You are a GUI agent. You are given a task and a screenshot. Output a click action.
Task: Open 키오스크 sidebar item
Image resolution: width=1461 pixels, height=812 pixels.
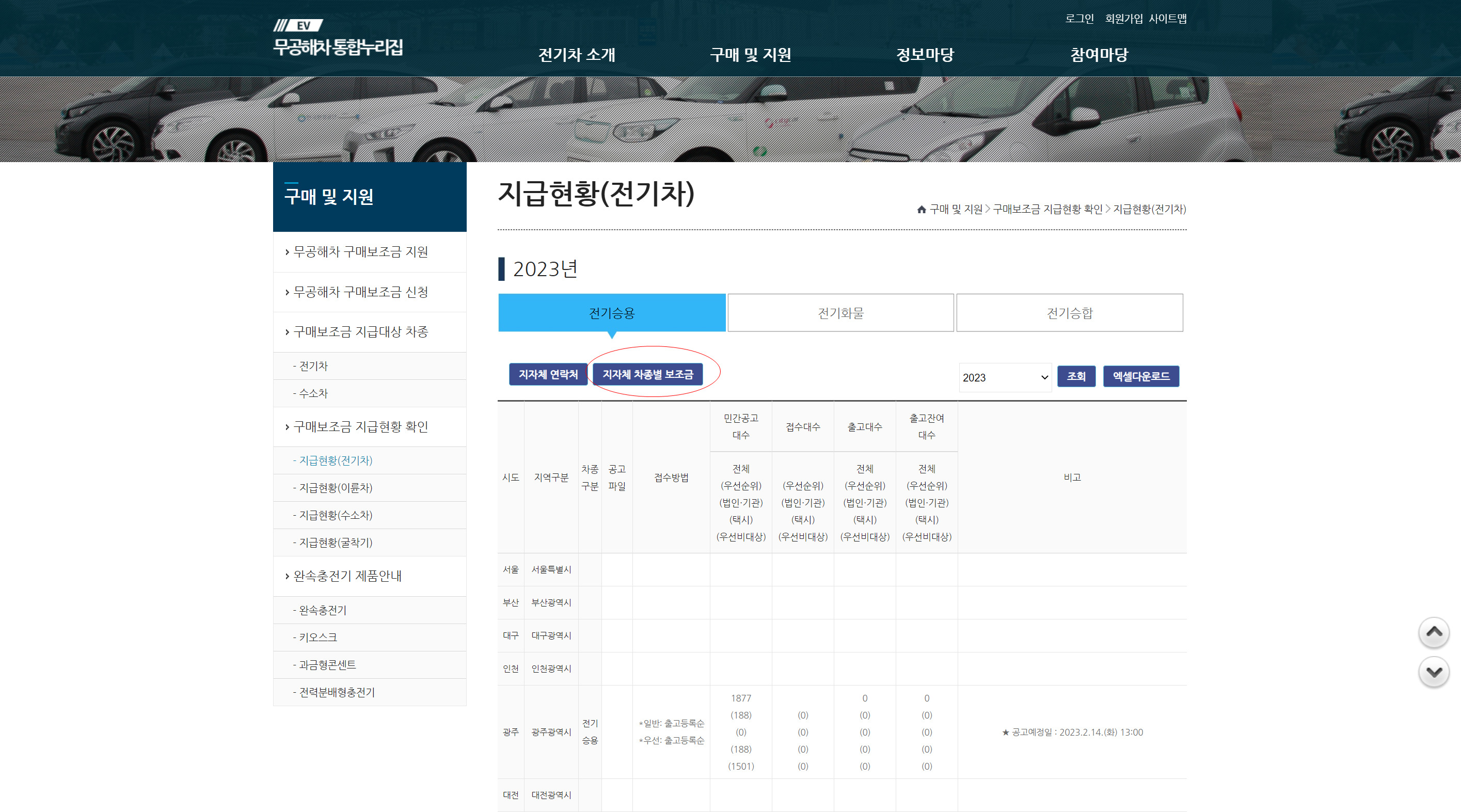coord(370,638)
